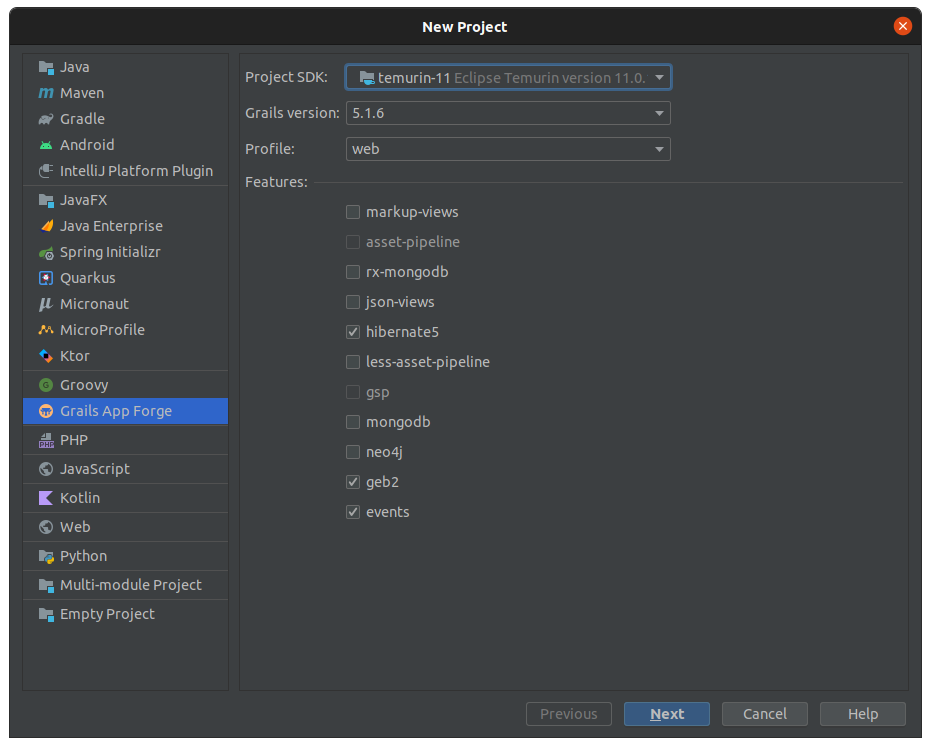Select the JavaFX folder icon
This screenshot has width=931, height=747.
coord(46,200)
